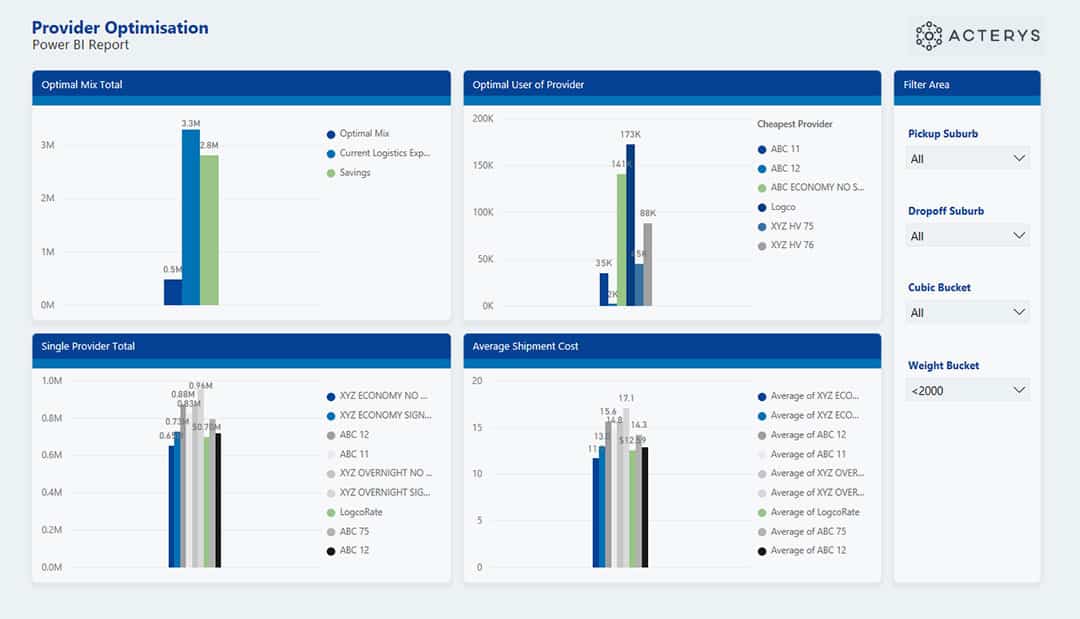Click the 173K Logco bar
1080x619 pixels.
630,225
